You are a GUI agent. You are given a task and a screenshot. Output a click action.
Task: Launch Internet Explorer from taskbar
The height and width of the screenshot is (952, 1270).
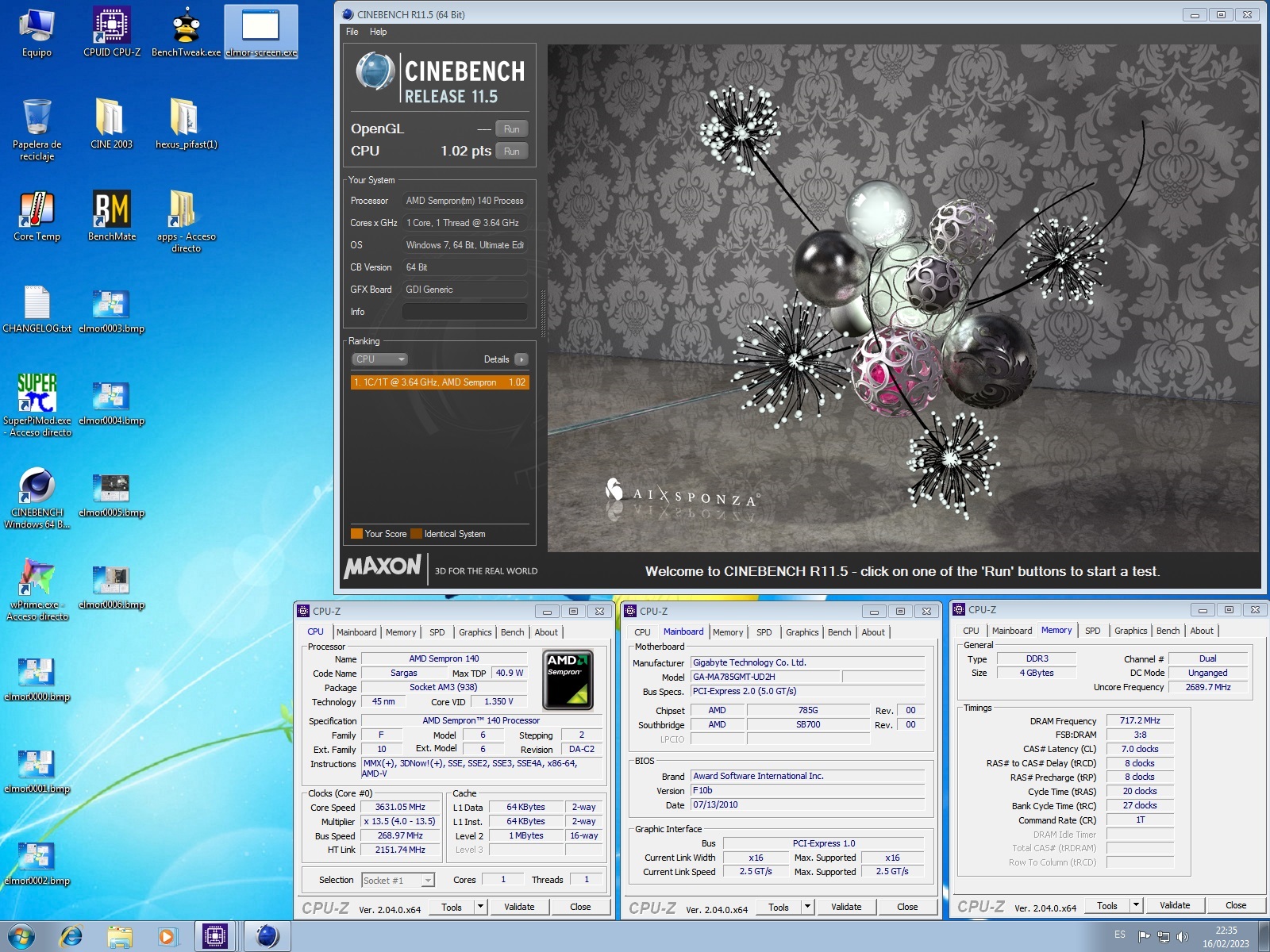pos(71,936)
